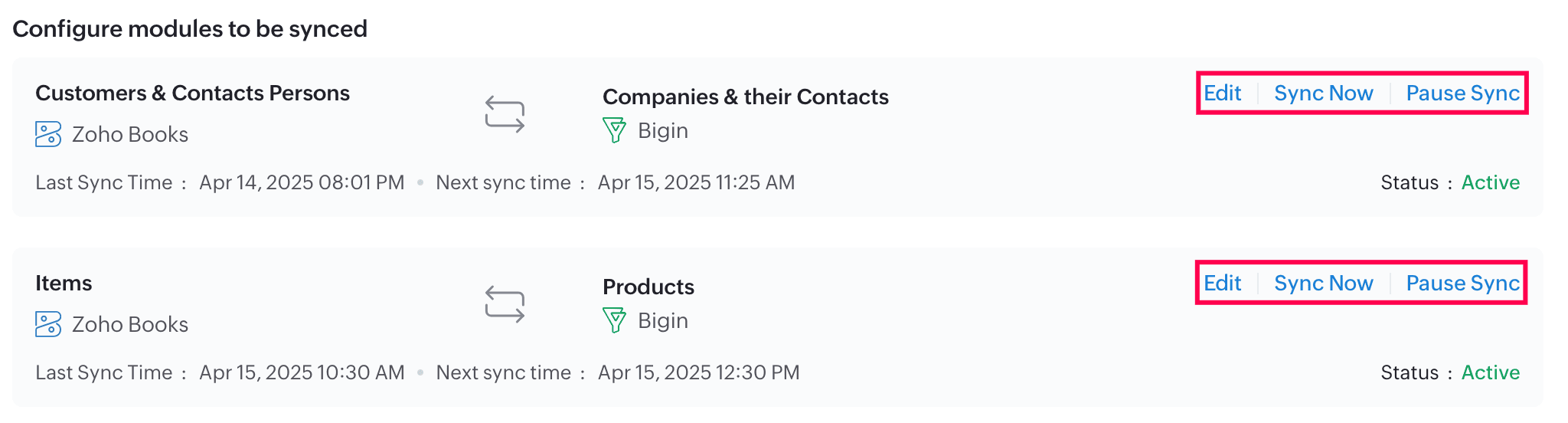Pause Sync for Customers & Contacts Persons
Screen dimensions: 1568x423
pos(1462,93)
